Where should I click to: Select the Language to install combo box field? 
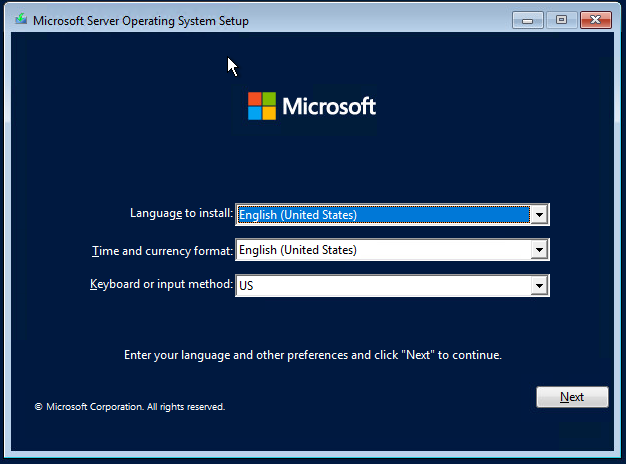point(392,215)
